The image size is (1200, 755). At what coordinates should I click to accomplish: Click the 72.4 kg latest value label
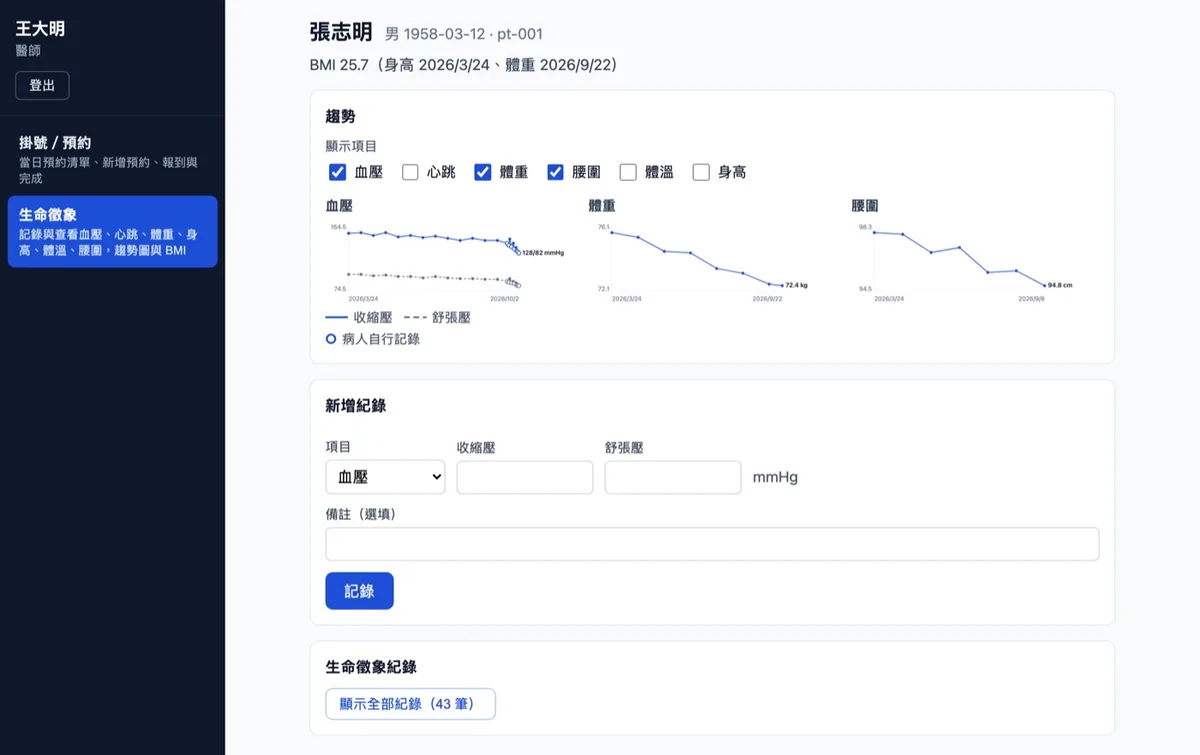796,285
